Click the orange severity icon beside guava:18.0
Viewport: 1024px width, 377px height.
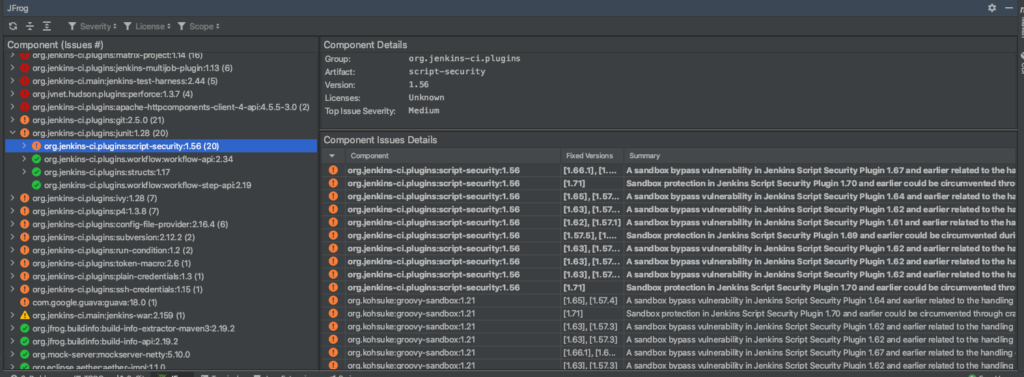point(25,302)
